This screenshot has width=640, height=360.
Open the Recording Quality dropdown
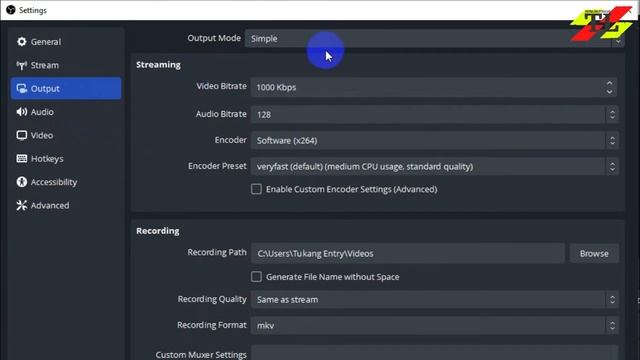point(435,300)
